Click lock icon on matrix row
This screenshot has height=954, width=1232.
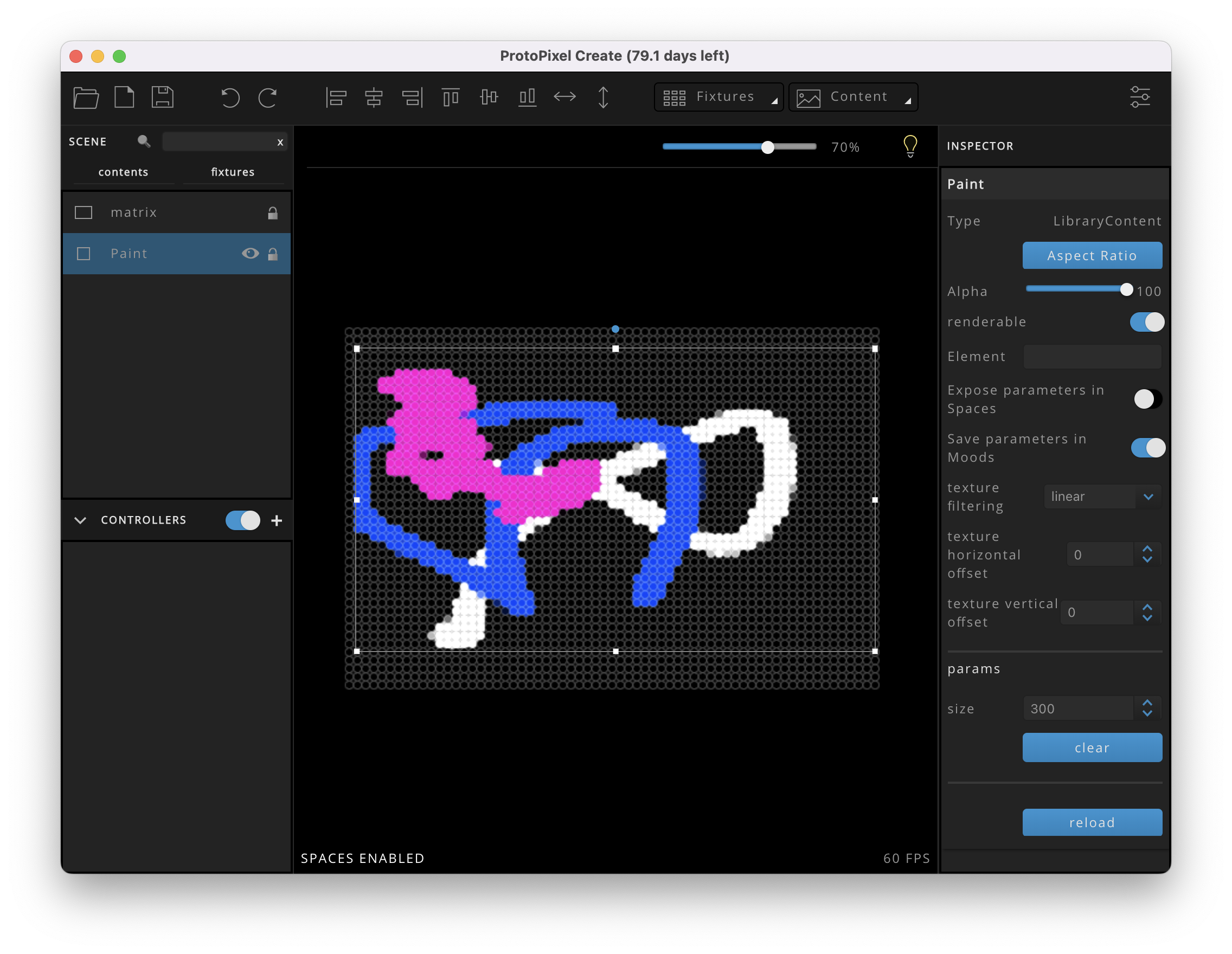click(272, 212)
